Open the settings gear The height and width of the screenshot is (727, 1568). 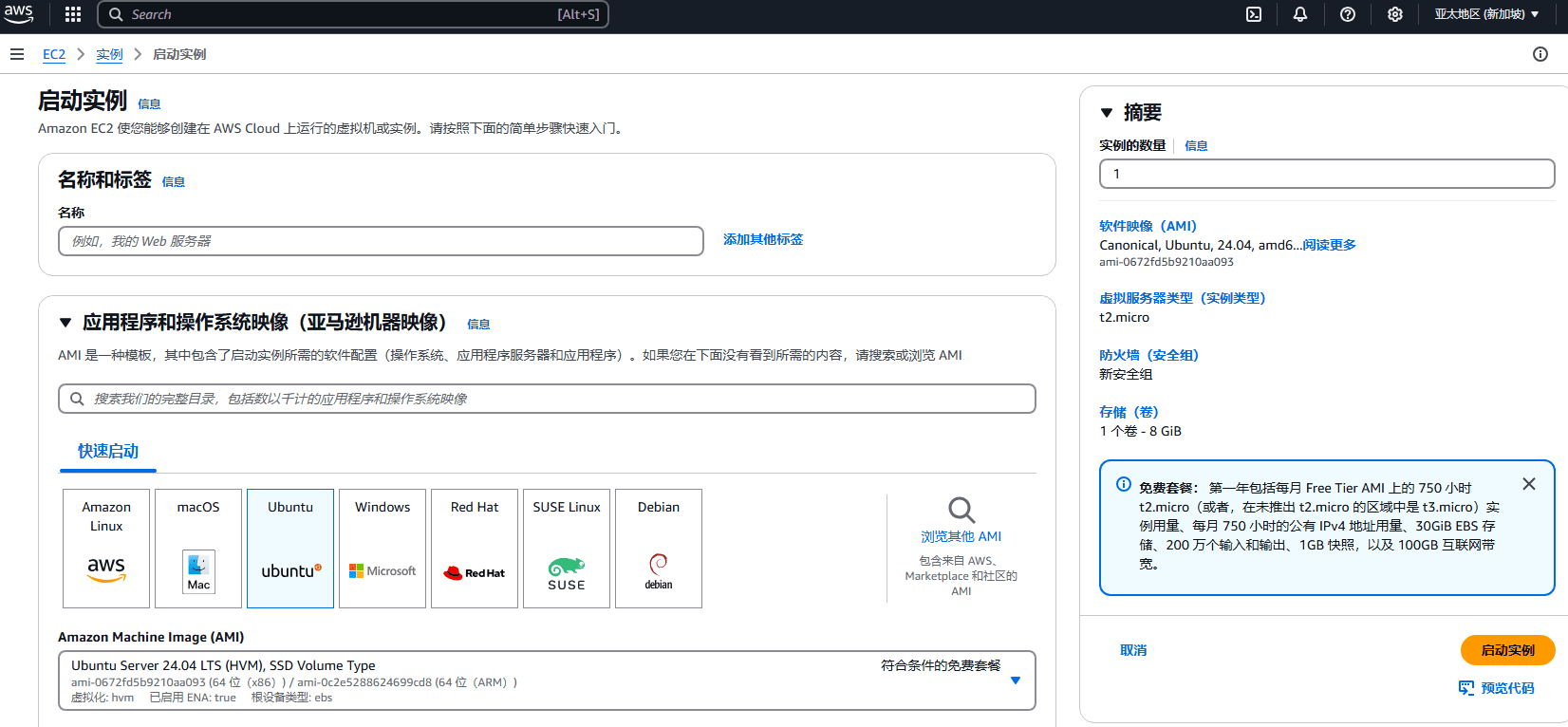1395,14
